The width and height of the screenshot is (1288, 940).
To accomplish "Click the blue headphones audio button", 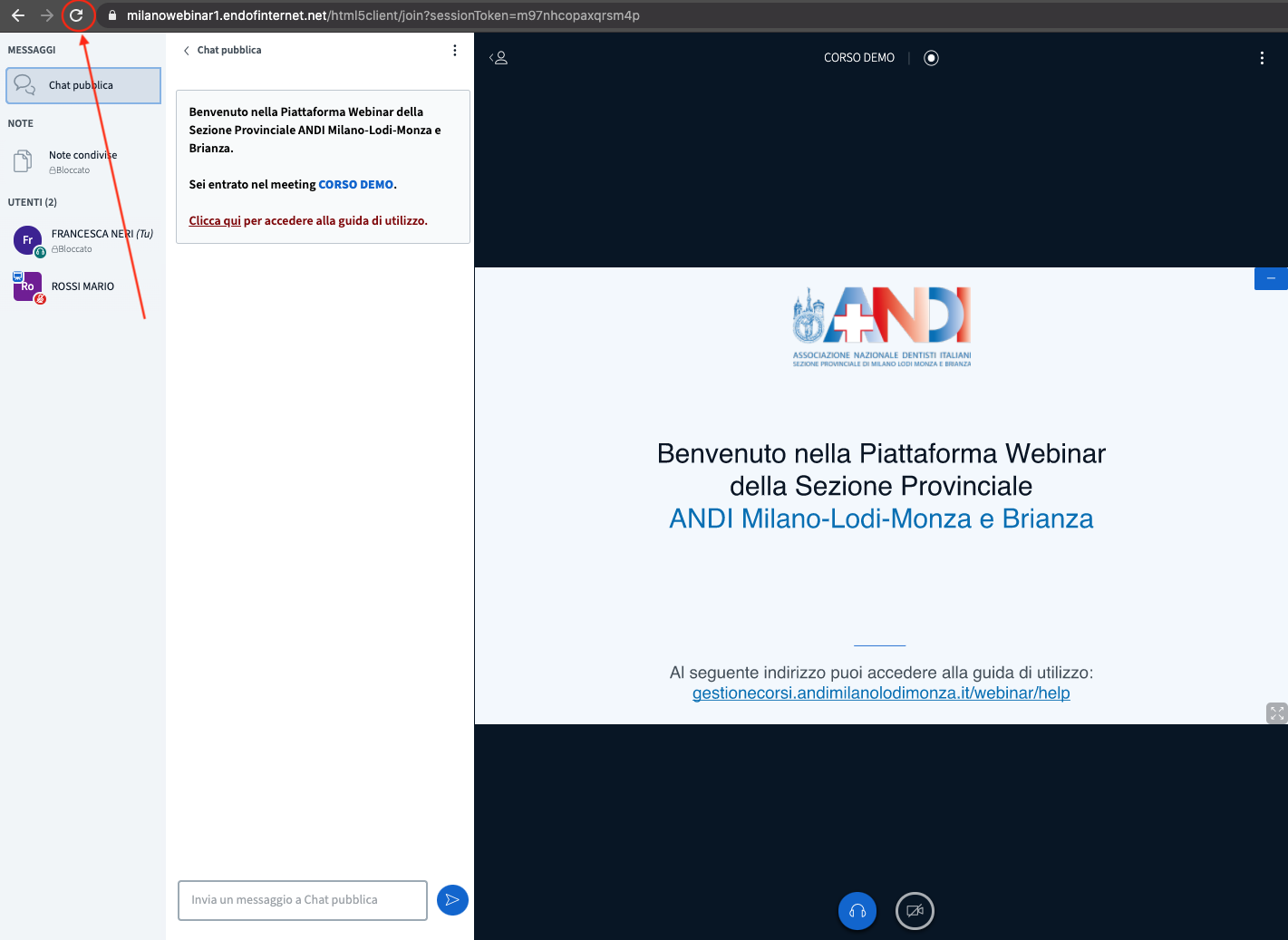I will coord(857,911).
